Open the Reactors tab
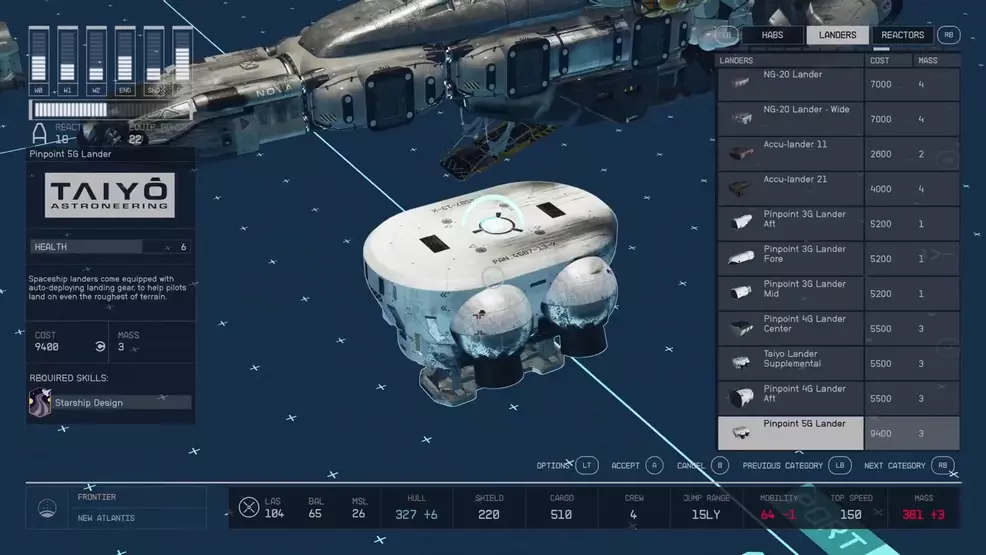This screenshot has width=986, height=555. click(x=902, y=35)
